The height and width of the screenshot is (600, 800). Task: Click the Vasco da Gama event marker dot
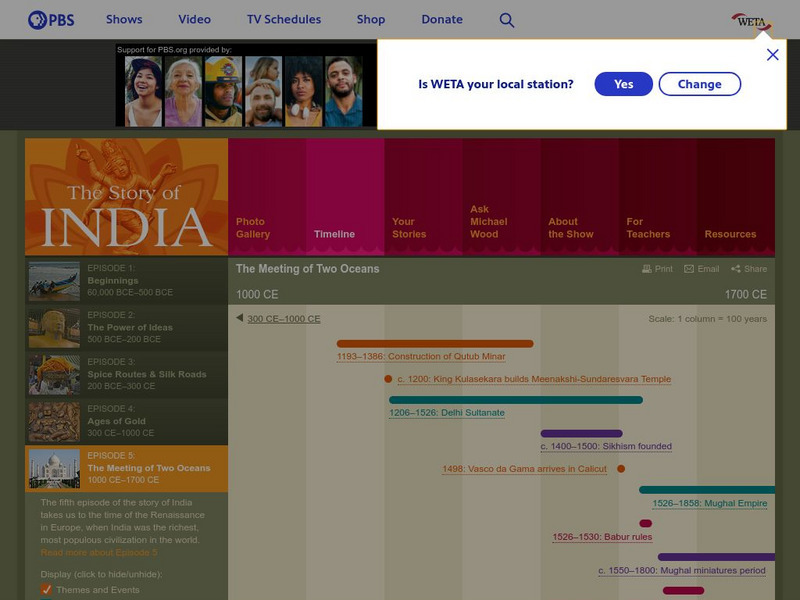coord(623,466)
